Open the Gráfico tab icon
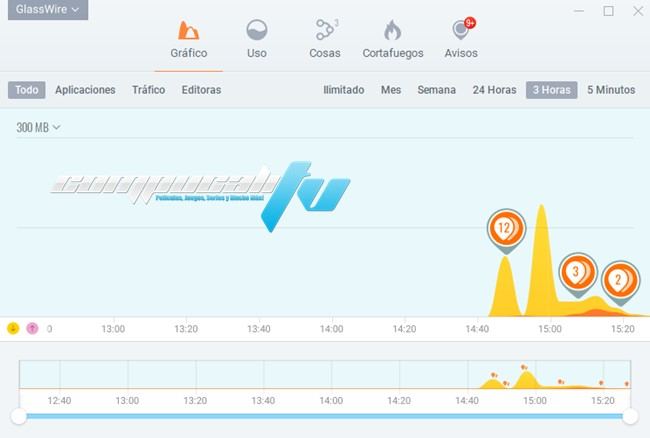Image resolution: width=650 pixels, height=438 pixels. pyautogui.click(x=189, y=30)
